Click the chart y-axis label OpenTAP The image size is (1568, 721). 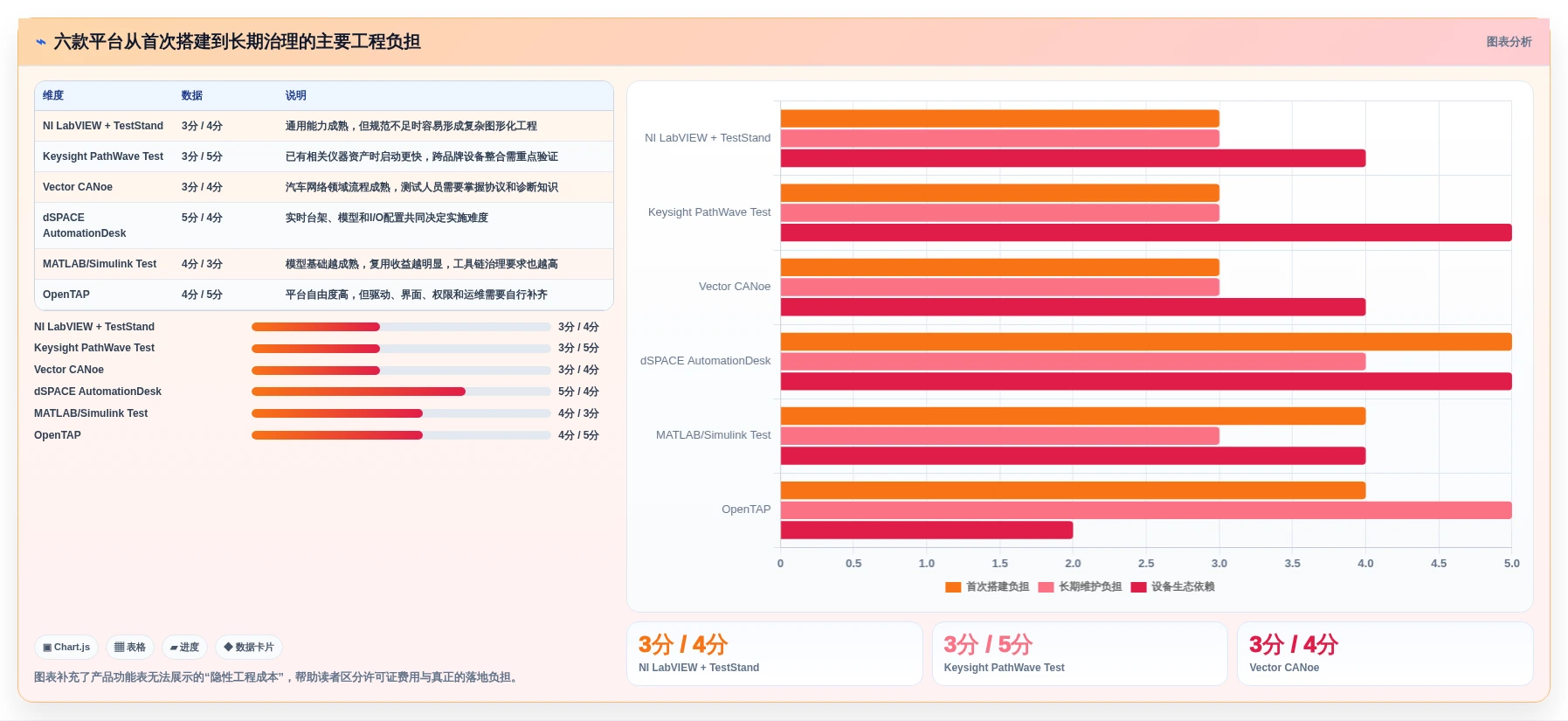(x=746, y=510)
